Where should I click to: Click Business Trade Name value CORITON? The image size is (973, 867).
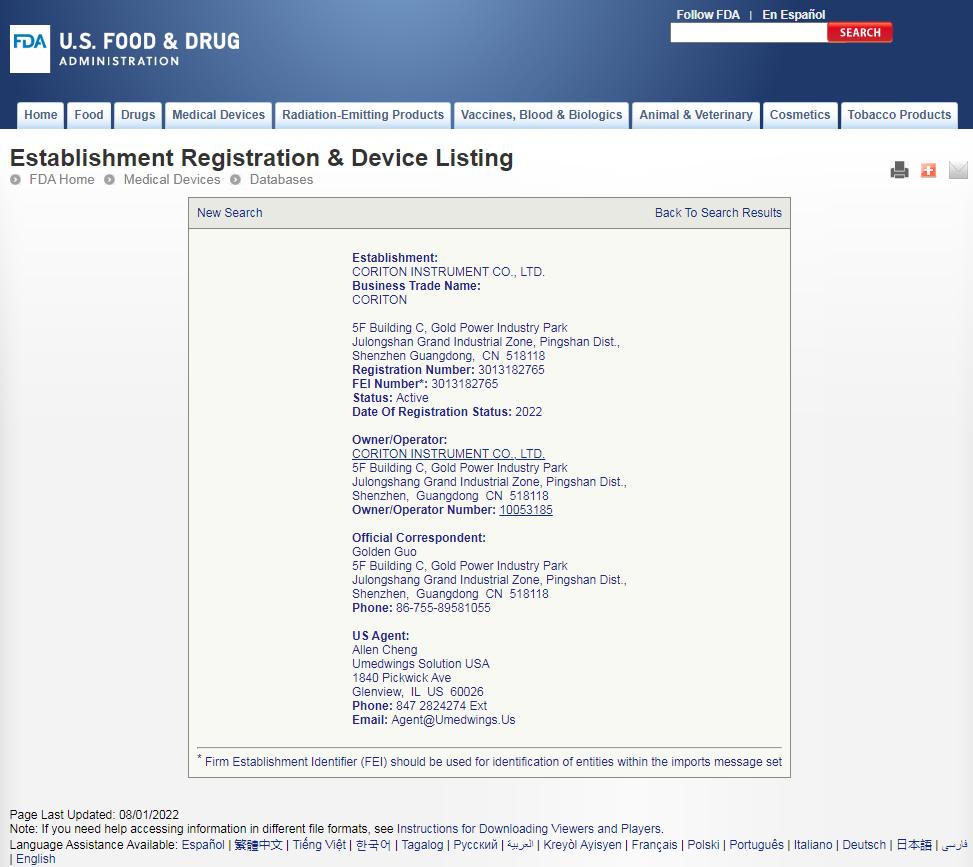click(379, 300)
